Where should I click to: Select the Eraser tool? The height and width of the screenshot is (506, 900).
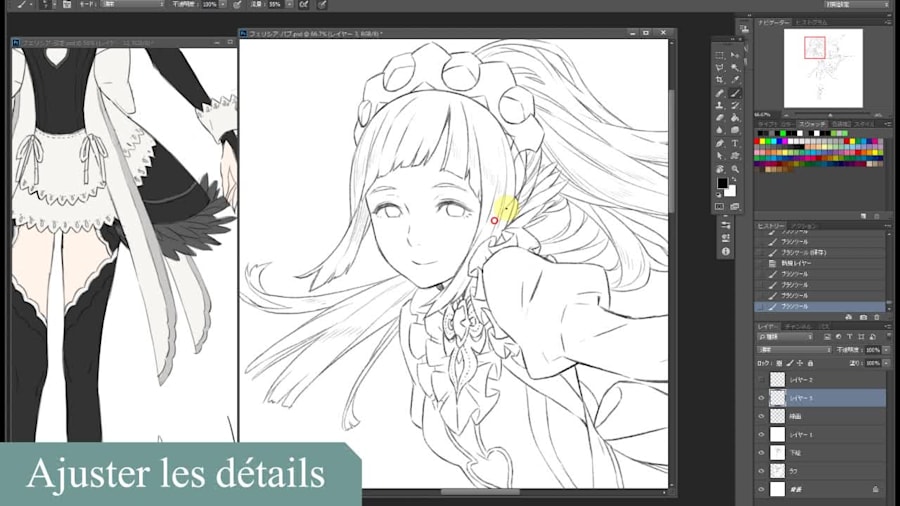click(719, 118)
